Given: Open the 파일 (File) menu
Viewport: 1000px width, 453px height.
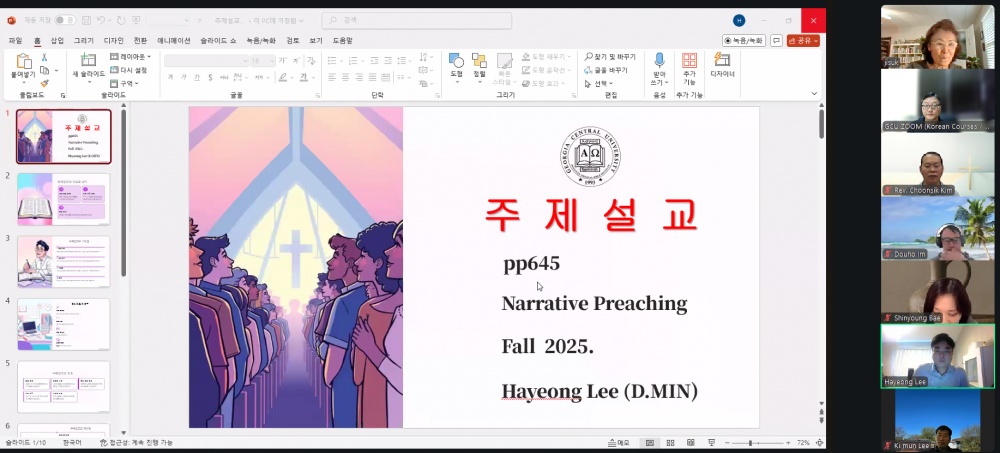Looking at the screenshot, I should [15, 40].
